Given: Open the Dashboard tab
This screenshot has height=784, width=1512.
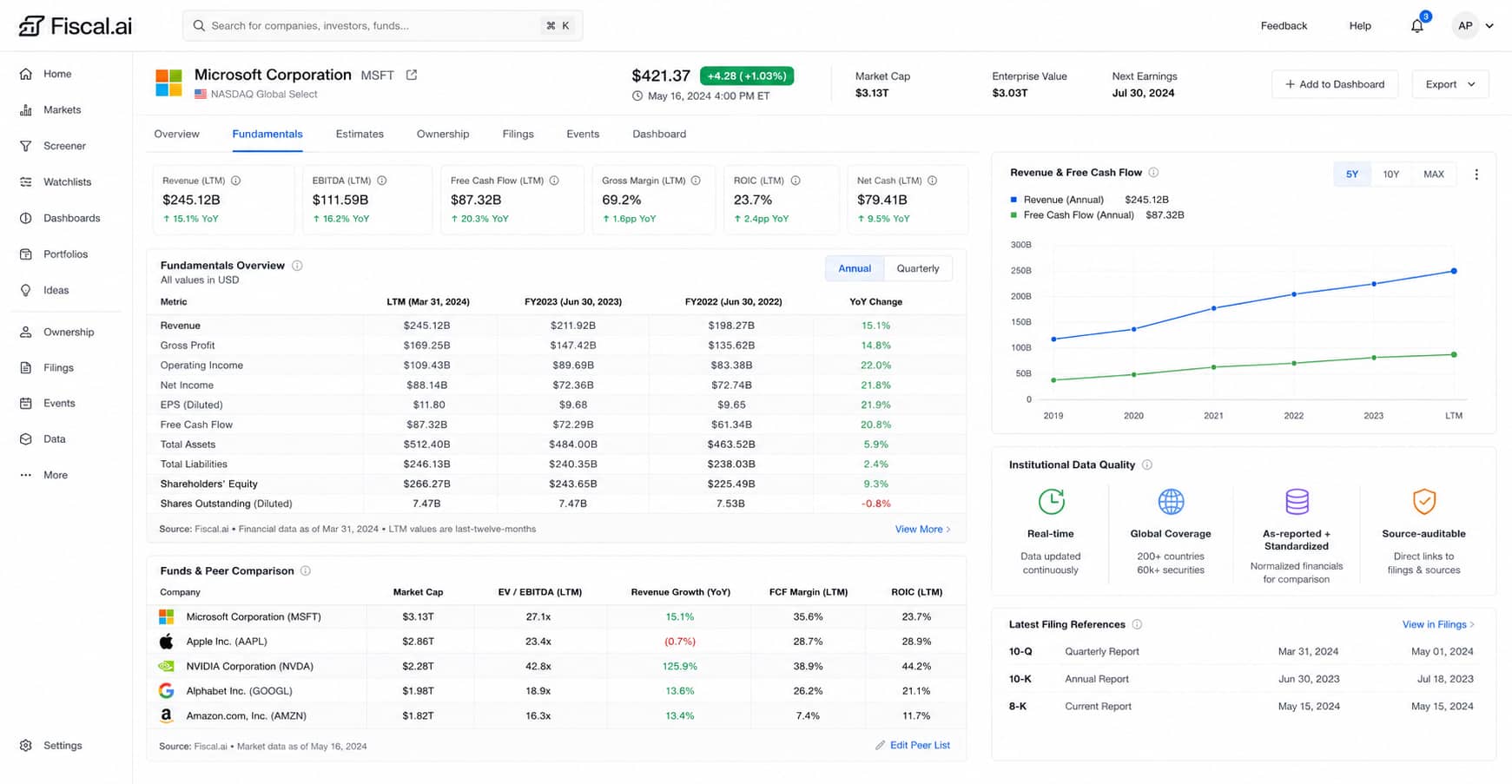Looking at the screenshot, I should (x=659, y=134).
